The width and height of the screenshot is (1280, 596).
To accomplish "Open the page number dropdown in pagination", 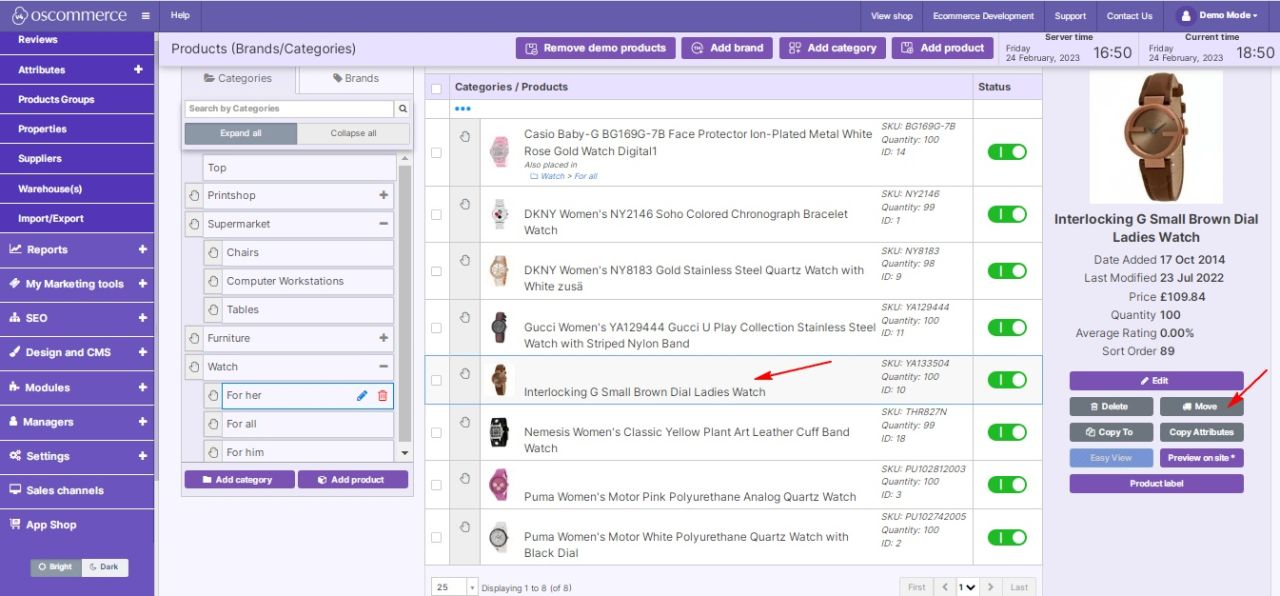I will click(x=967, y=587).
